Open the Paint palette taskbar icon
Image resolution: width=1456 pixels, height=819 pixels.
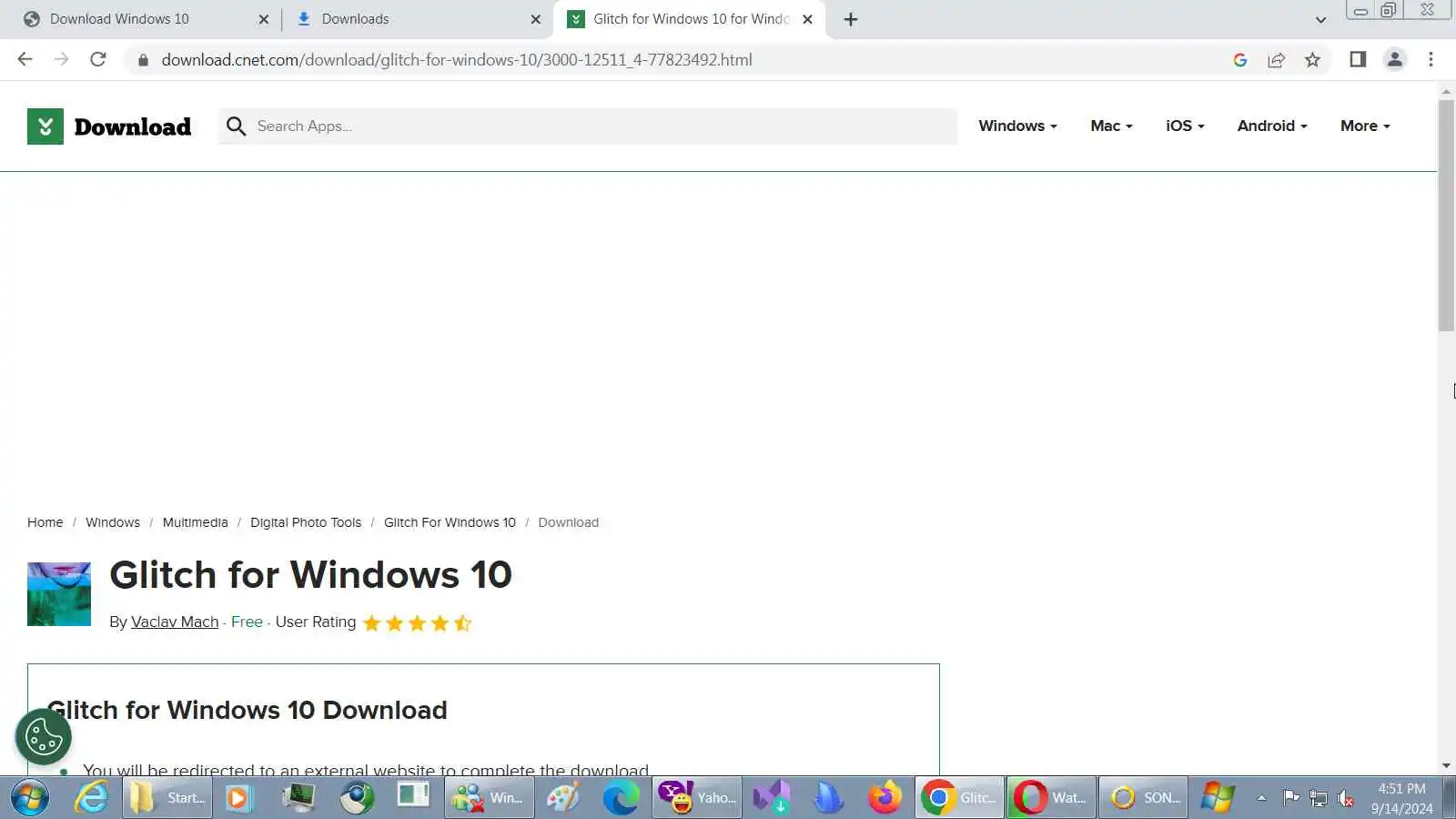coord(562,798)
